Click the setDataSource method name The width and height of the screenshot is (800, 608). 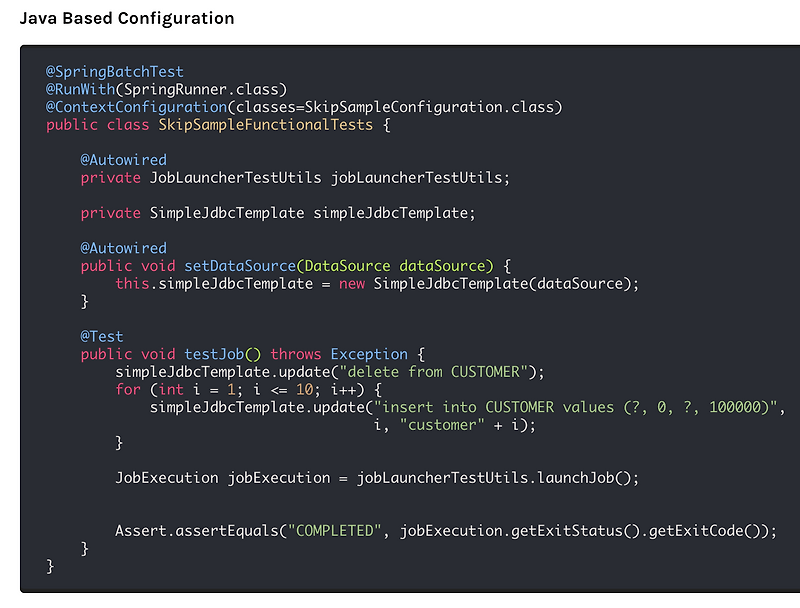click(x=240, y=266)
